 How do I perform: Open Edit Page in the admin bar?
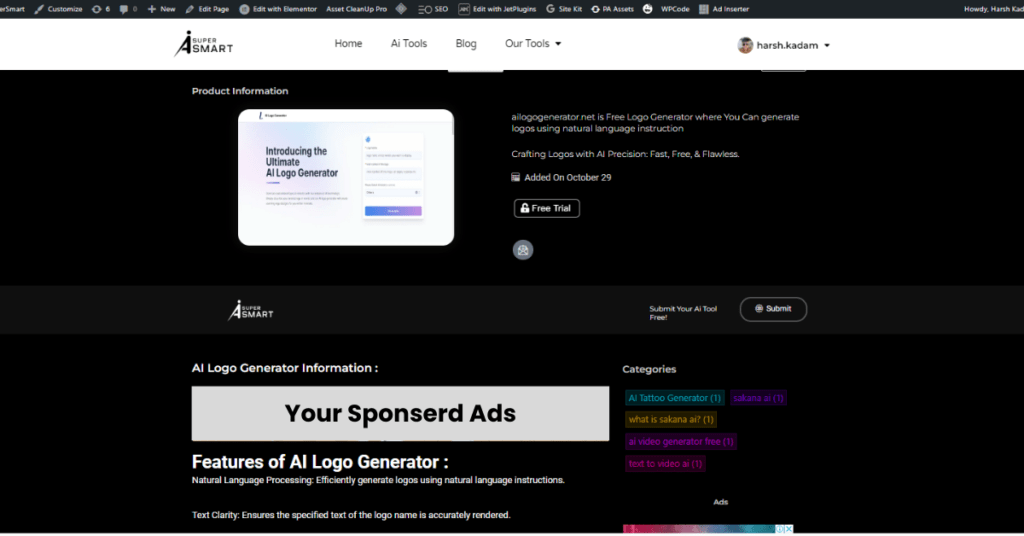207,9
